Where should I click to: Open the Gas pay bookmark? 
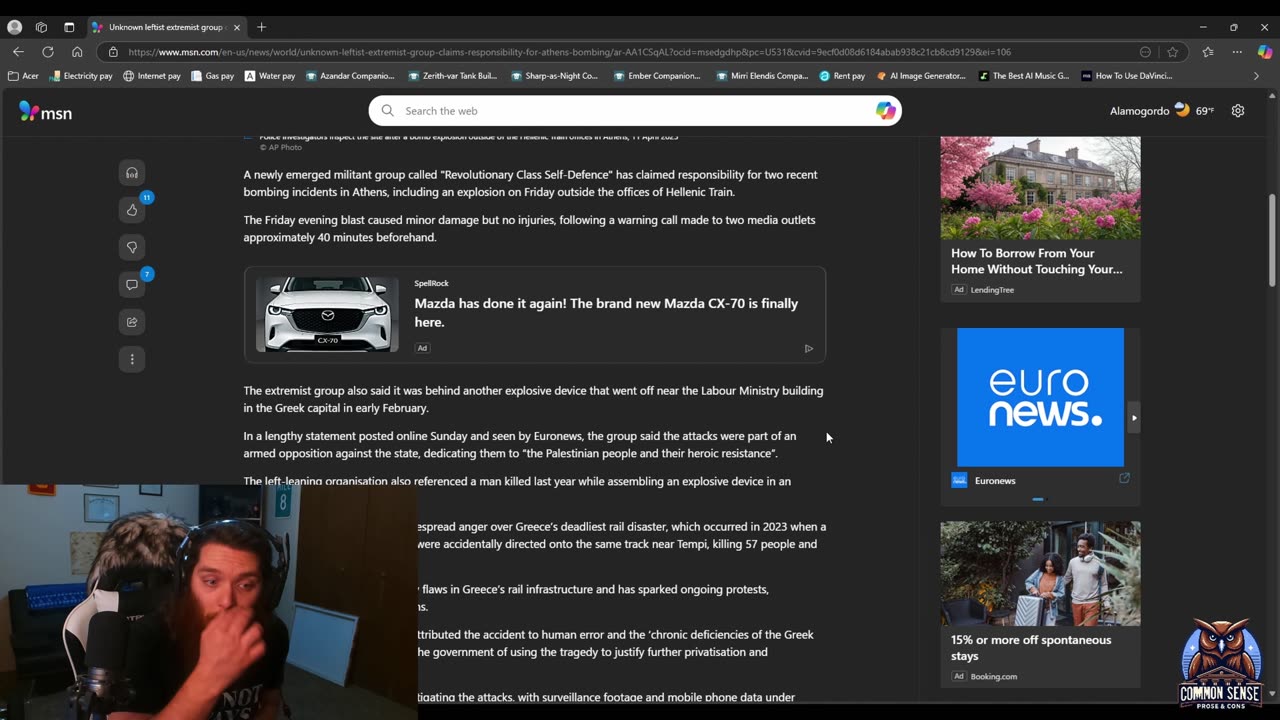(x=213, y=76)
